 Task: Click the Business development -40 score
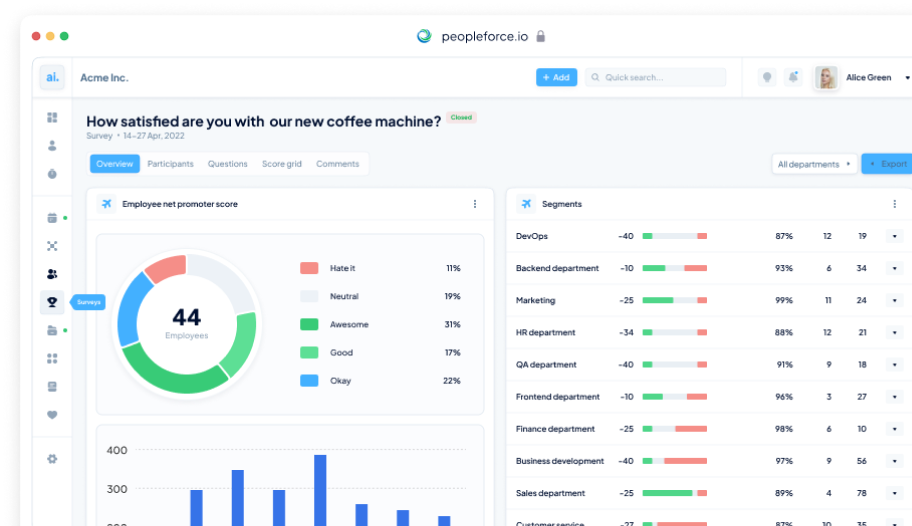coord(626,461)
